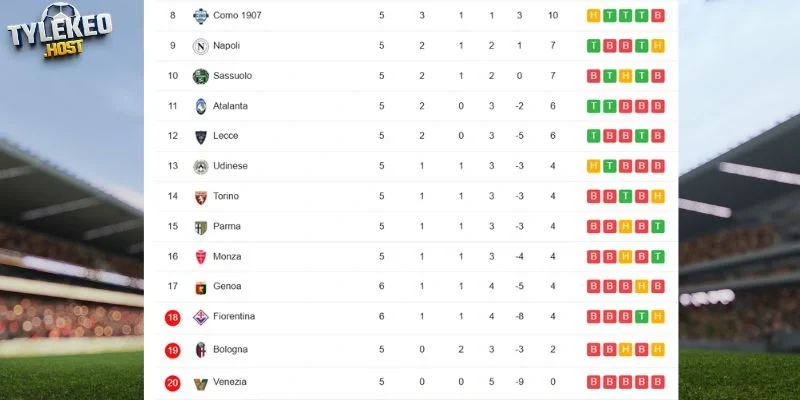Click Venezia's last red B form badge
The image size is (800, 400).
(658, 382)
